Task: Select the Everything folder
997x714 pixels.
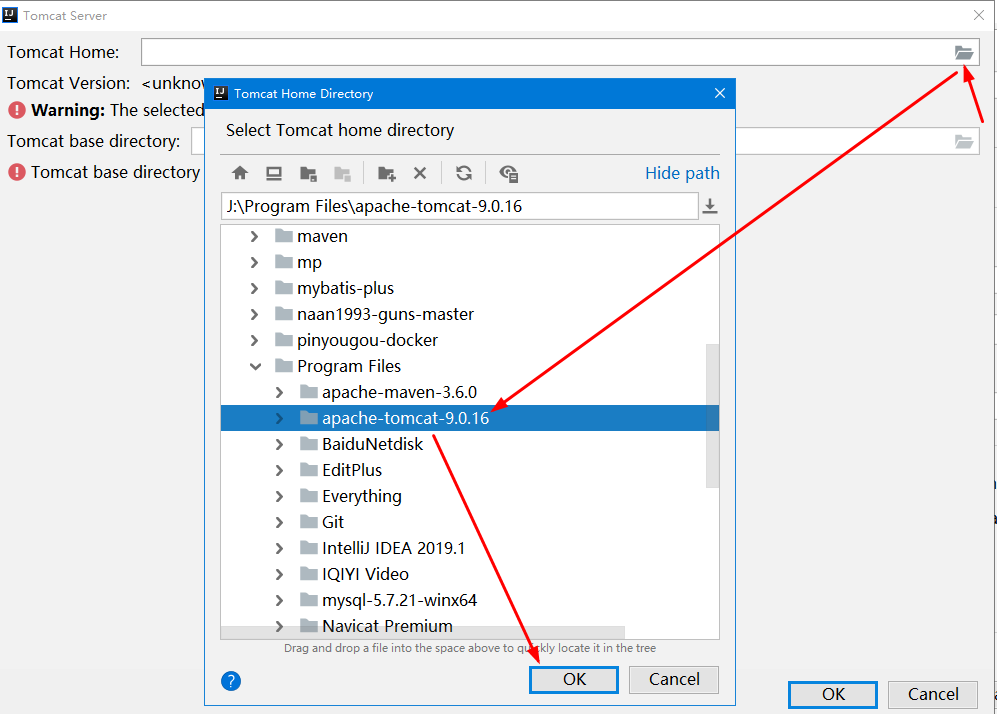Action: 361,496
